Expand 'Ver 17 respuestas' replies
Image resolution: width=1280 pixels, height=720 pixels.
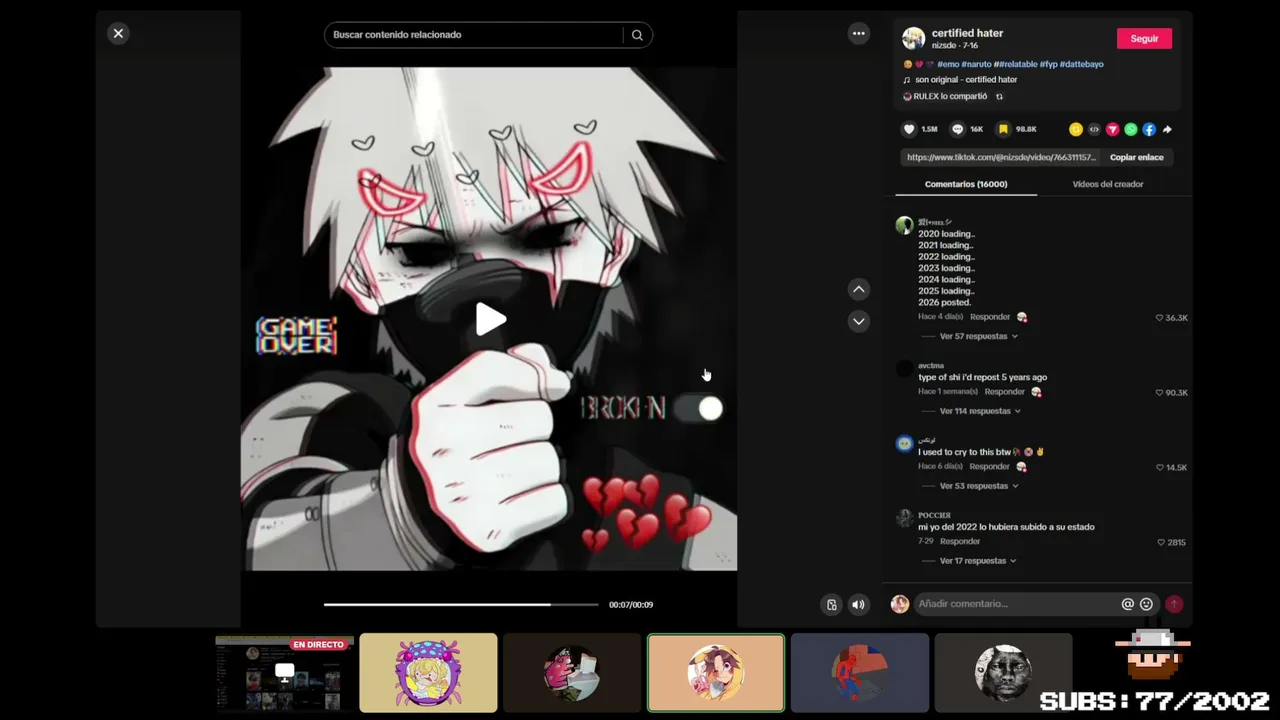977,561
